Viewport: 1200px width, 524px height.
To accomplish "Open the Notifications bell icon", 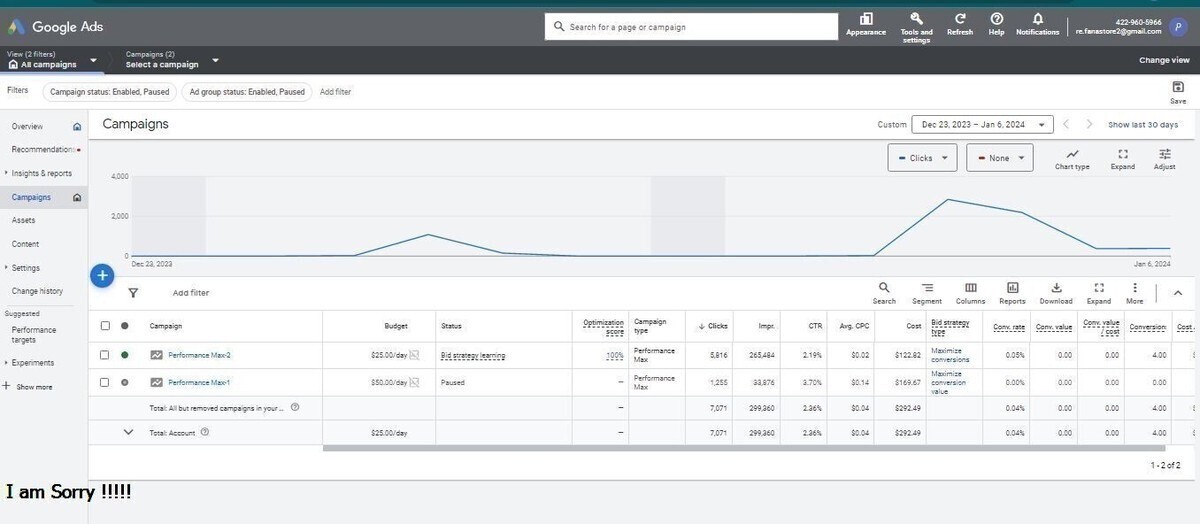I will pyautogui.click(x=1037, y=19).
